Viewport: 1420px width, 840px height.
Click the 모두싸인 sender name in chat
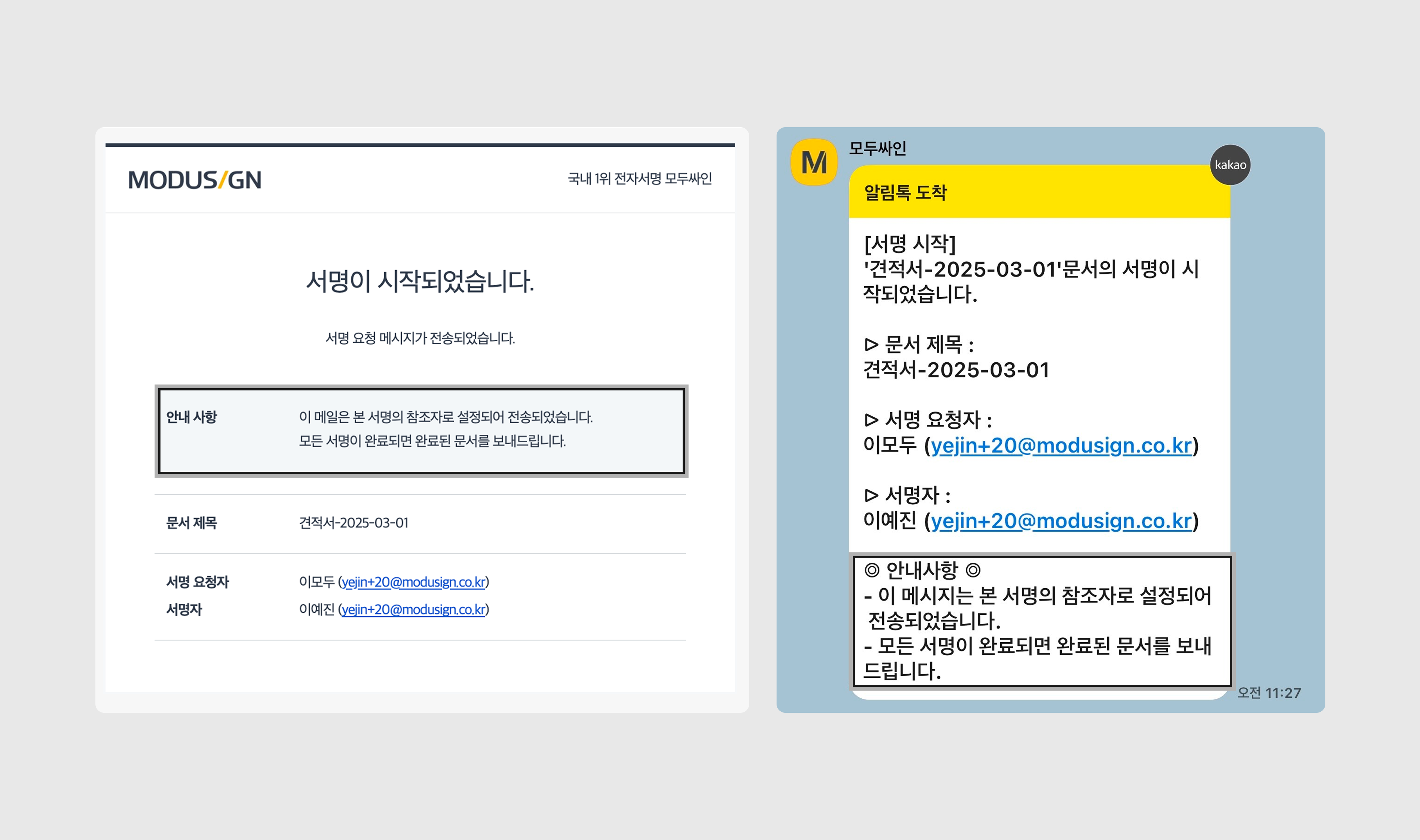point(877,148)
